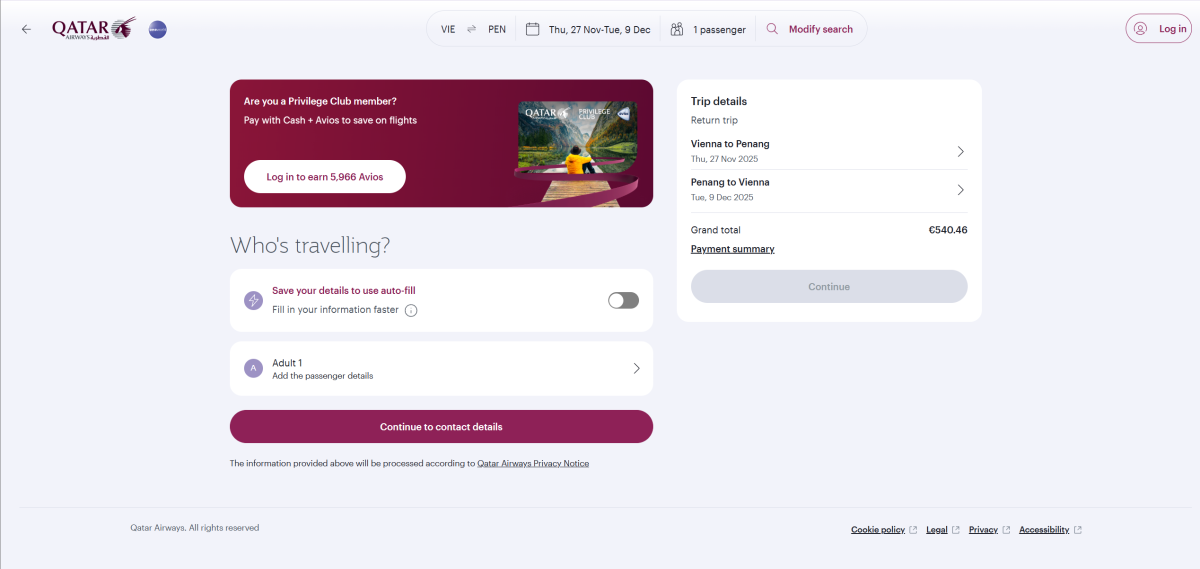Open the Payment summary link

(x=732, y=249)
